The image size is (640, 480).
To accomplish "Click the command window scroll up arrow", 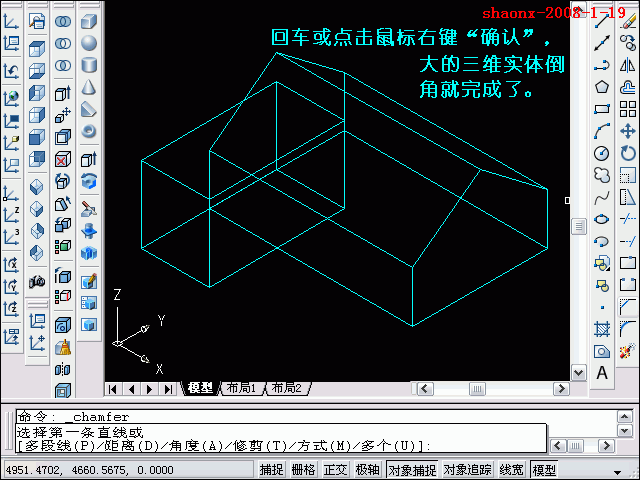I will pos(625,416).
